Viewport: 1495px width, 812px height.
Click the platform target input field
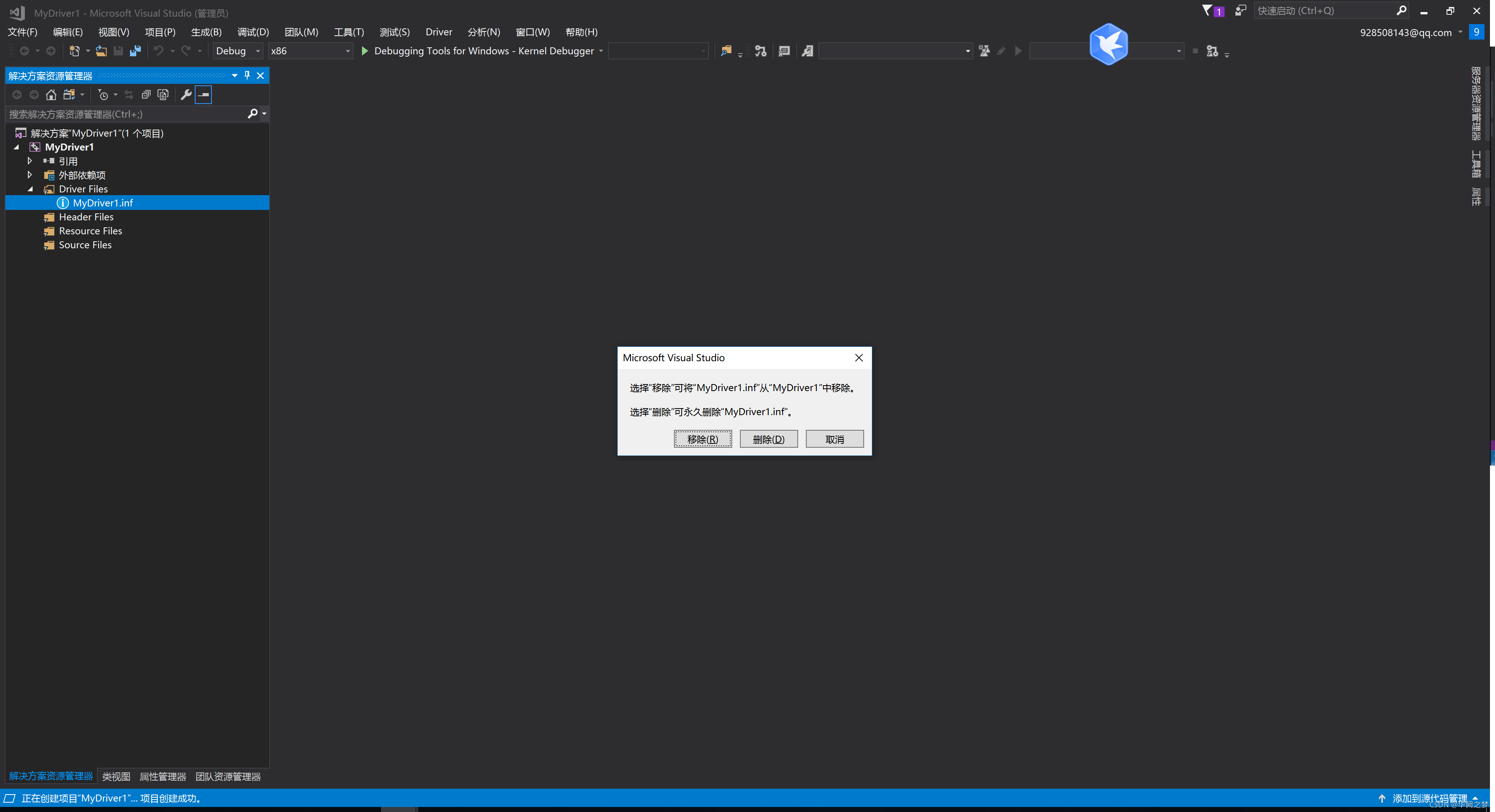click(x=303, y=50)
